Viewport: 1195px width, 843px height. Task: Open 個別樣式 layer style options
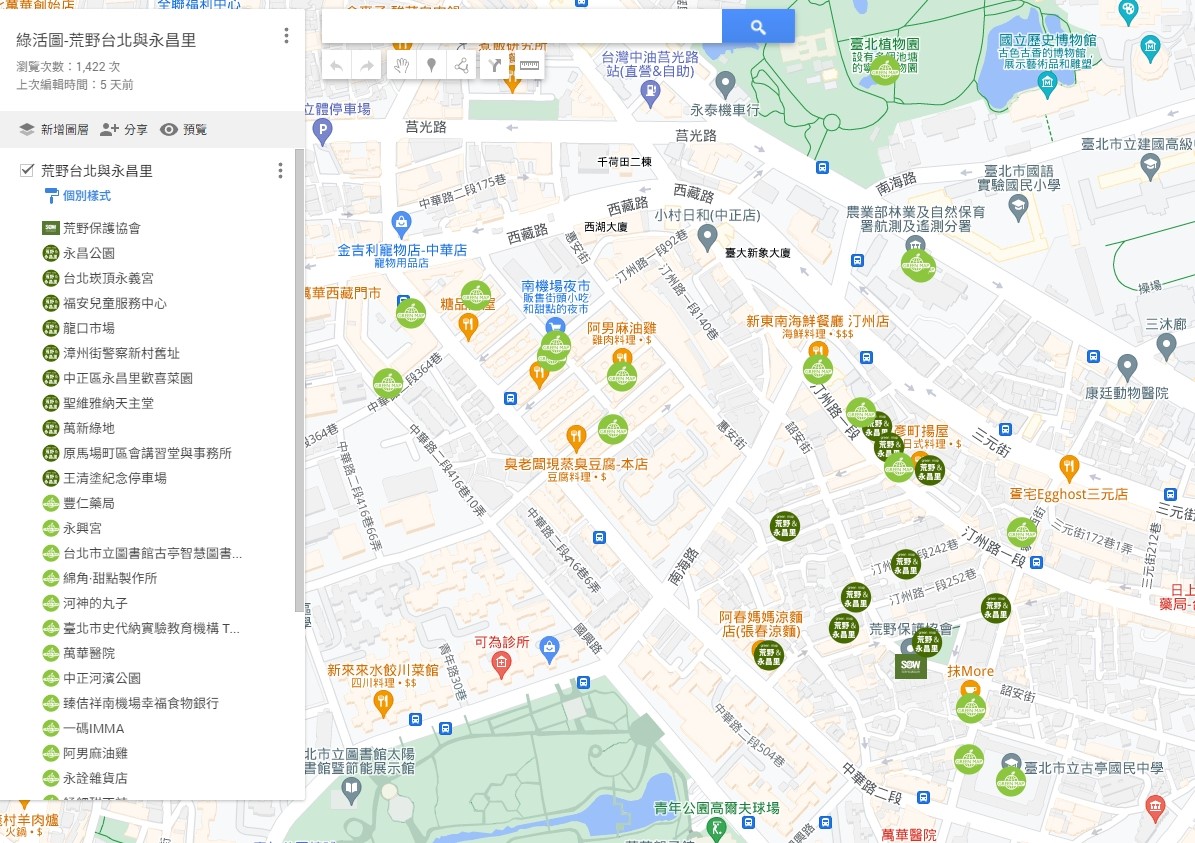click(x=86, y=196)
